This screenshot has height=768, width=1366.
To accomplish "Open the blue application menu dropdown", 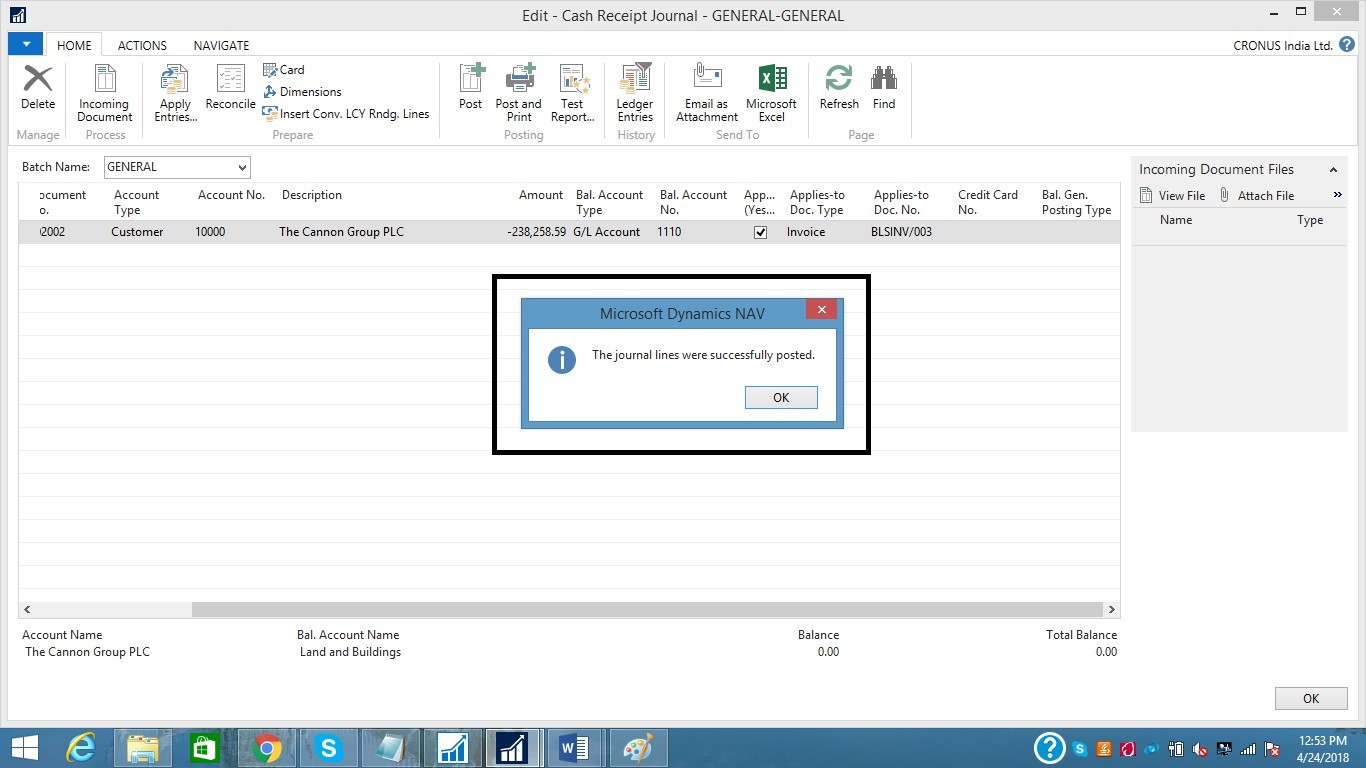I will [25, 44].
